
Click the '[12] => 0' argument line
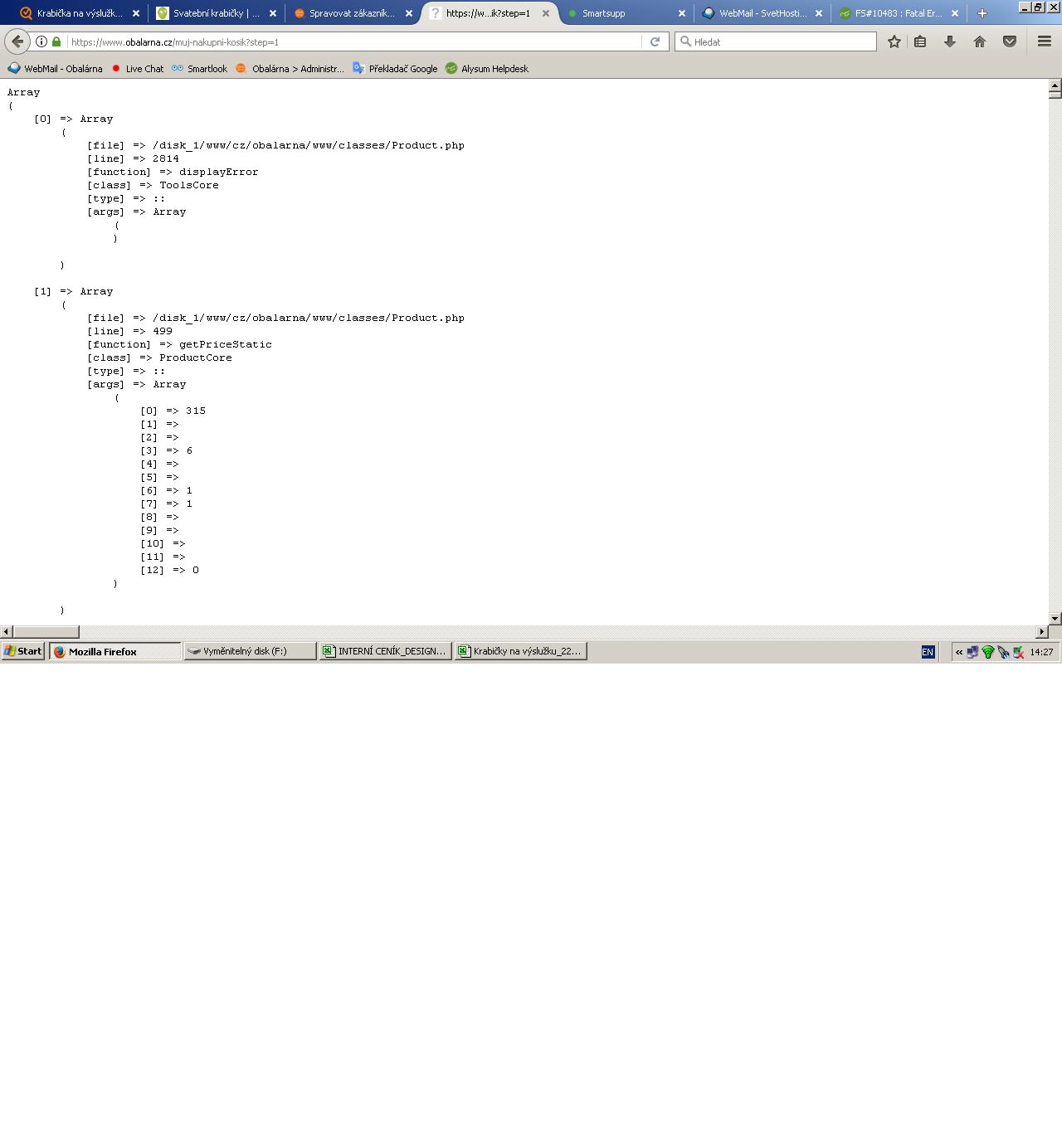pyautogui.click(x=170, y=570)
